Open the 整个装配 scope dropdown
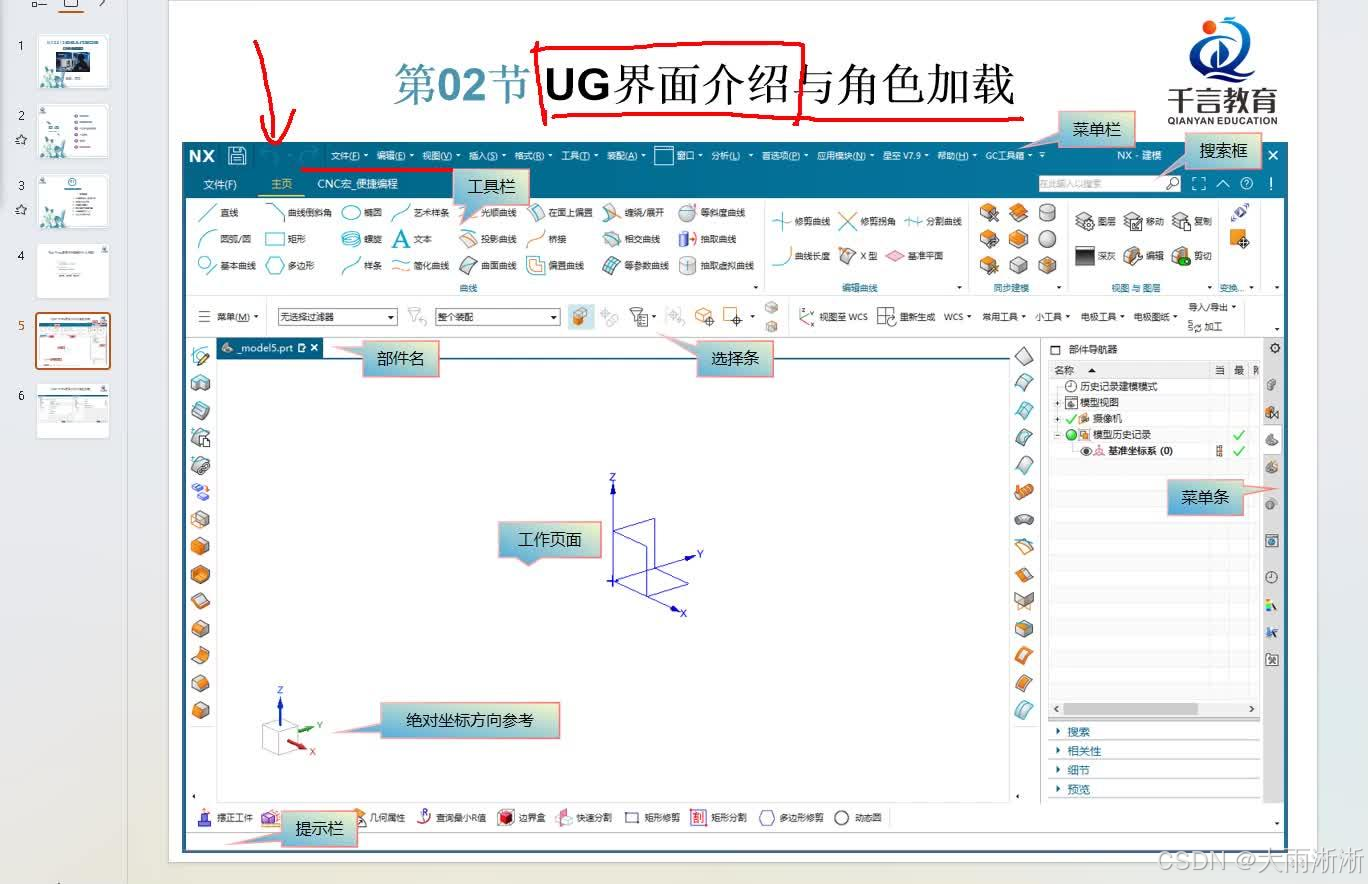The image size is (1368, 884). click(497, 316)
